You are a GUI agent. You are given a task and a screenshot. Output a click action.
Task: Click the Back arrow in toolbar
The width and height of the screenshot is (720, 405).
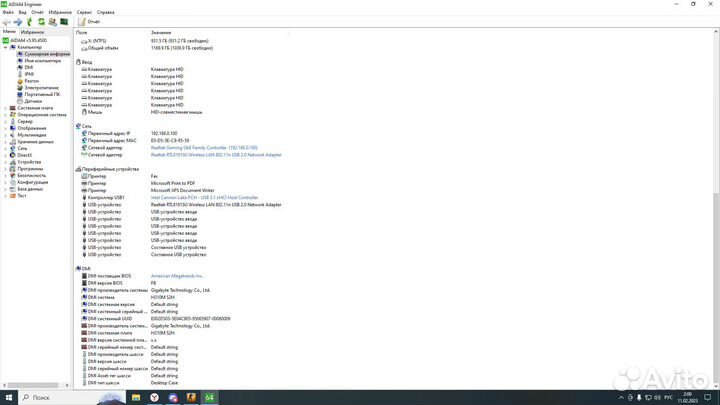click(x=6, y=20)
